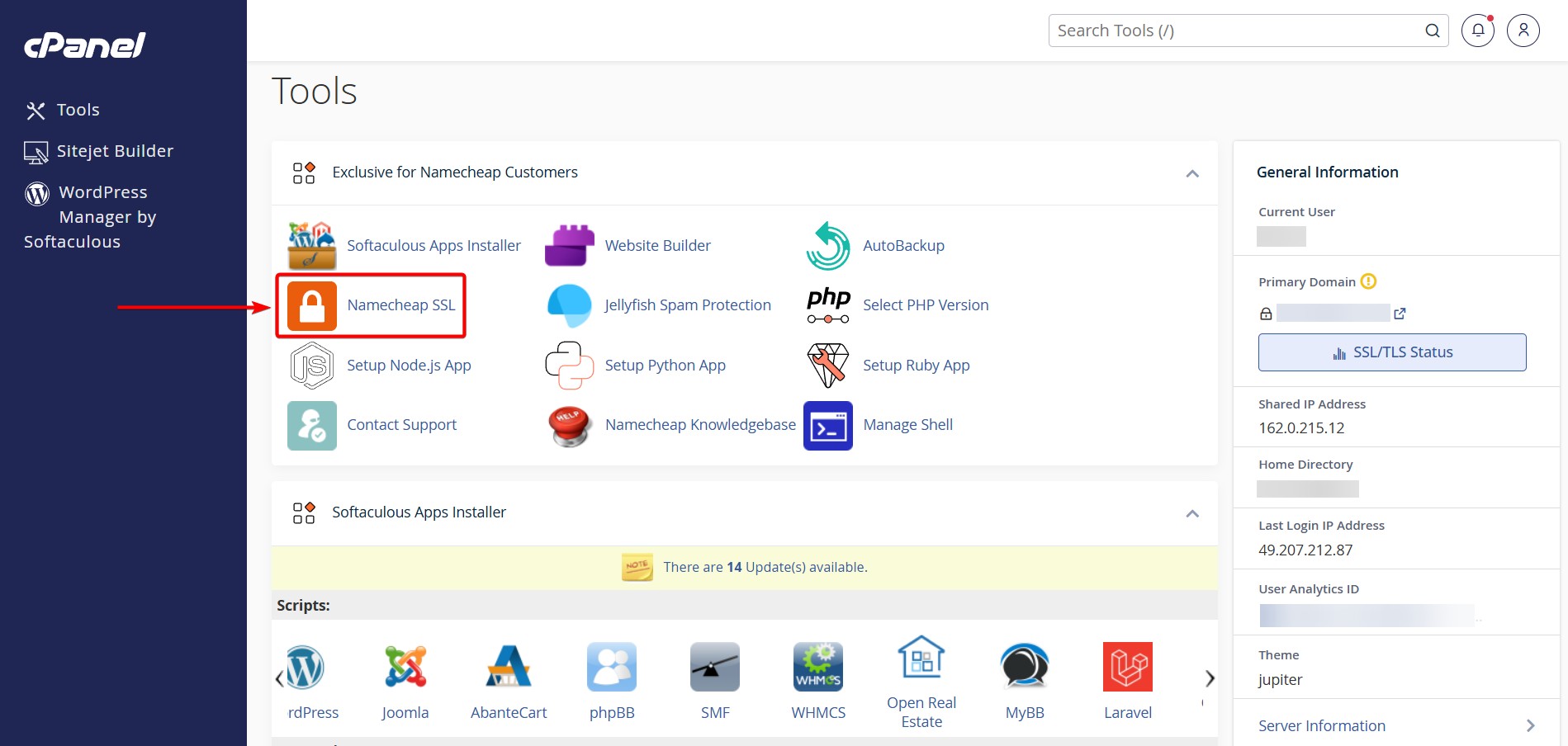1568x746 pixels.
Task: Click the AutoBackup green arrow icon
Action: [x=828, y=246]
